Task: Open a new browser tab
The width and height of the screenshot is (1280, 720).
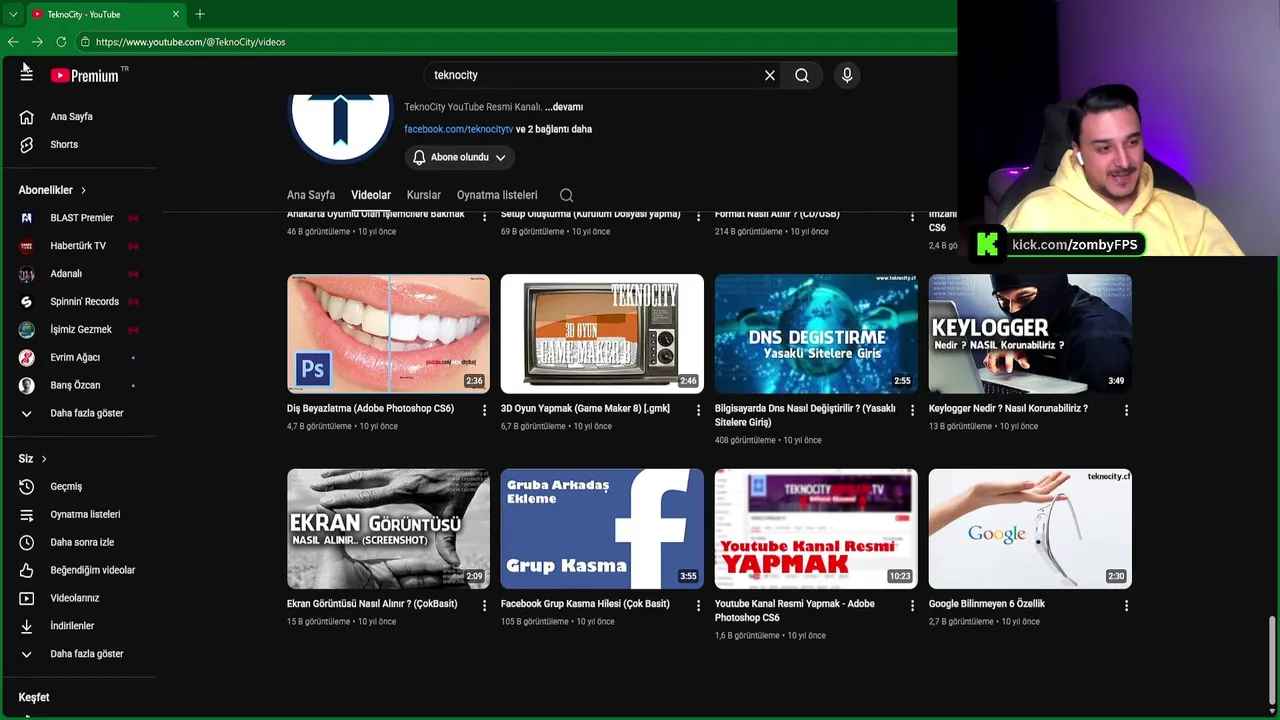Action: (x=200, y=14)
